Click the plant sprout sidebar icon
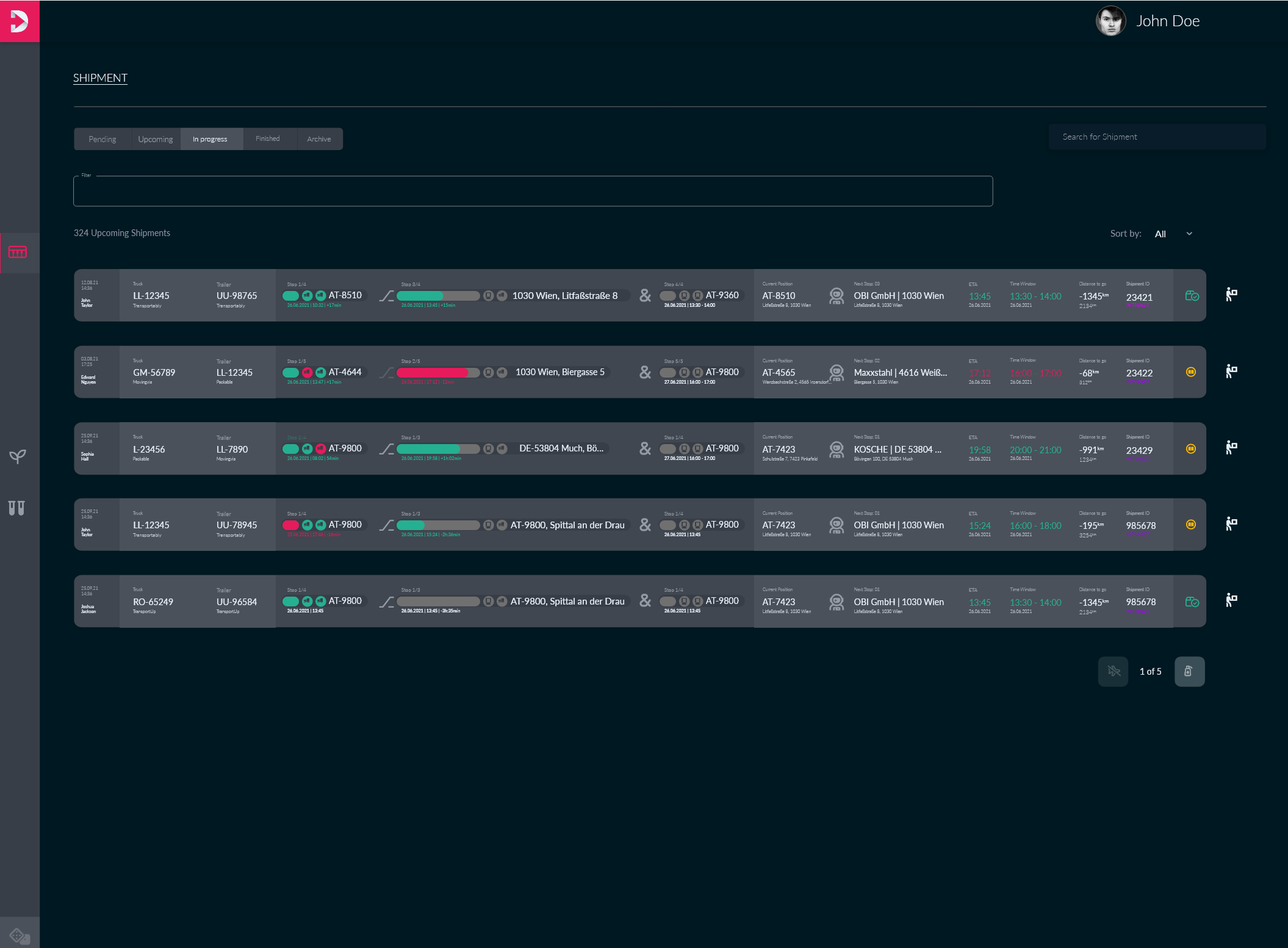The image size is (1288, 948). click(18, 456)
